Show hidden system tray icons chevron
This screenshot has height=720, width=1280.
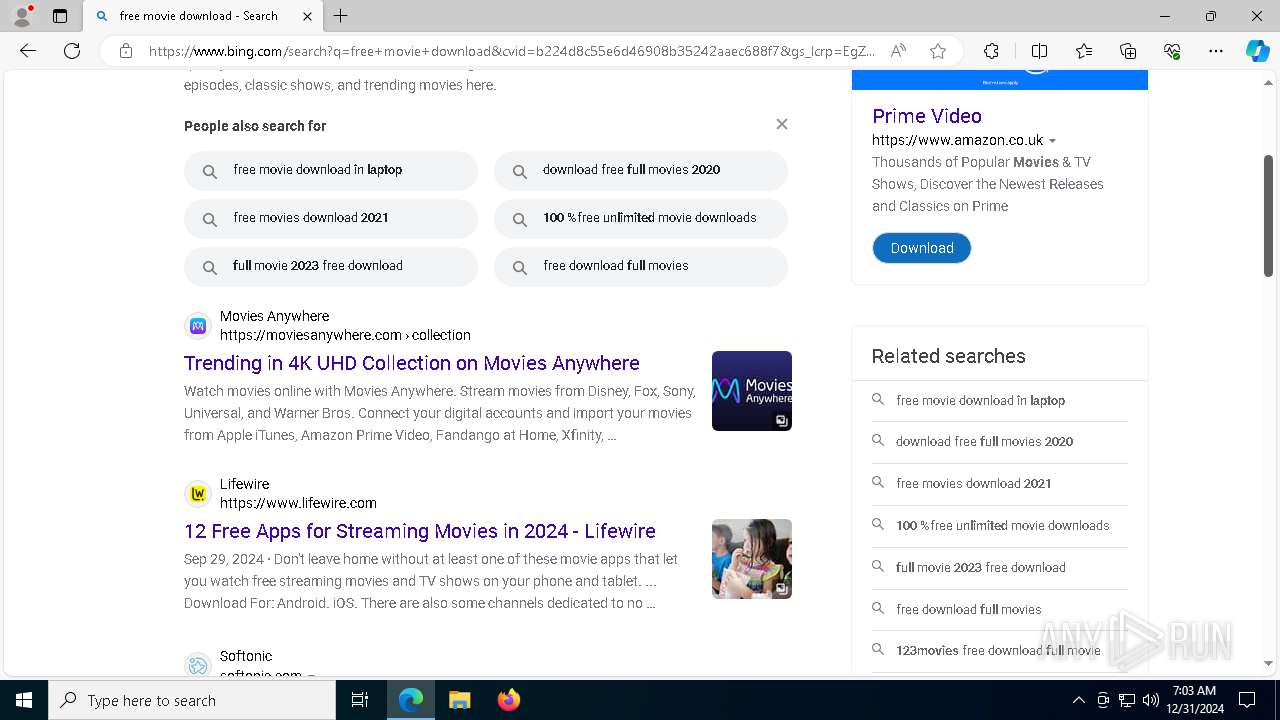coord(1078,700)
